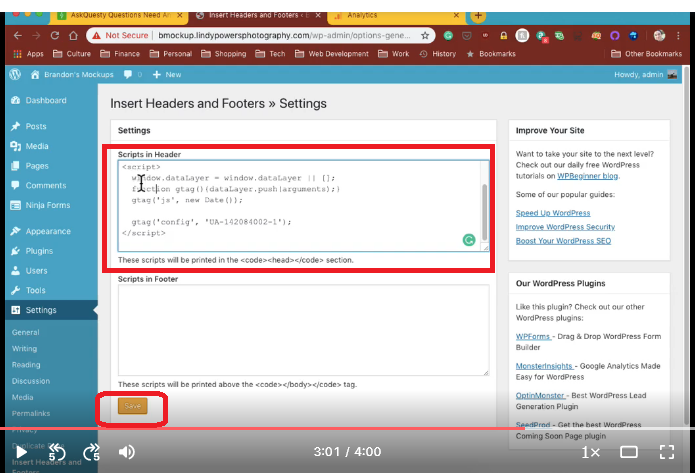Go forward with browser forward arrow

coord(36,35)
